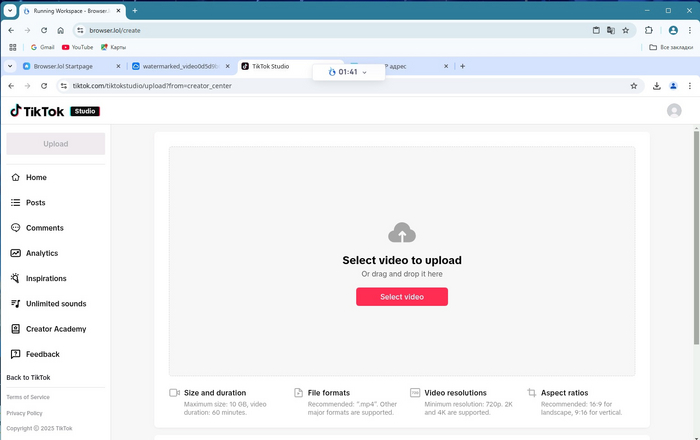Open the inner browser menu dots
700x440 pixels.
690,86
